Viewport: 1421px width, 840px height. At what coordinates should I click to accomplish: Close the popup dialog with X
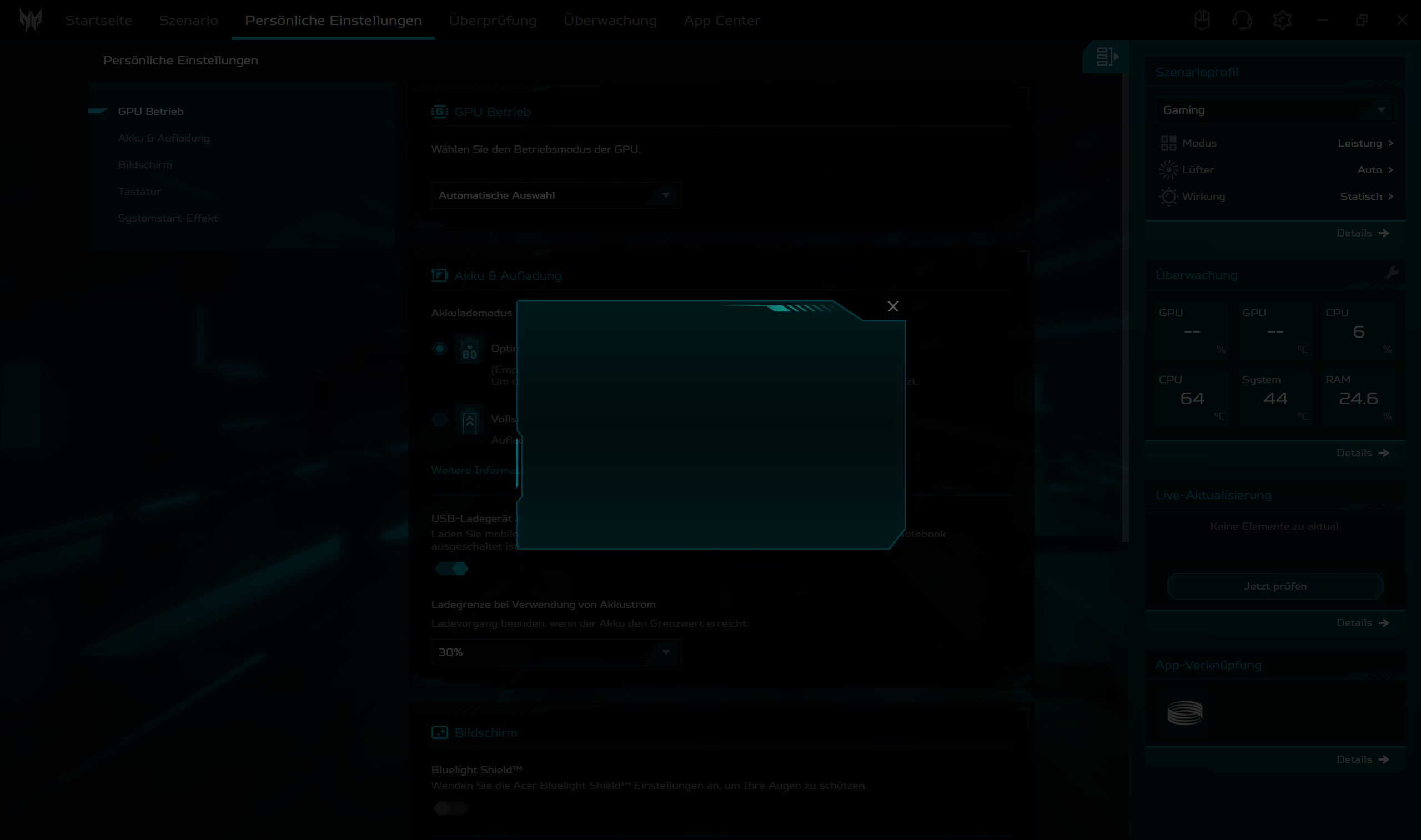[x=893, y=306]
